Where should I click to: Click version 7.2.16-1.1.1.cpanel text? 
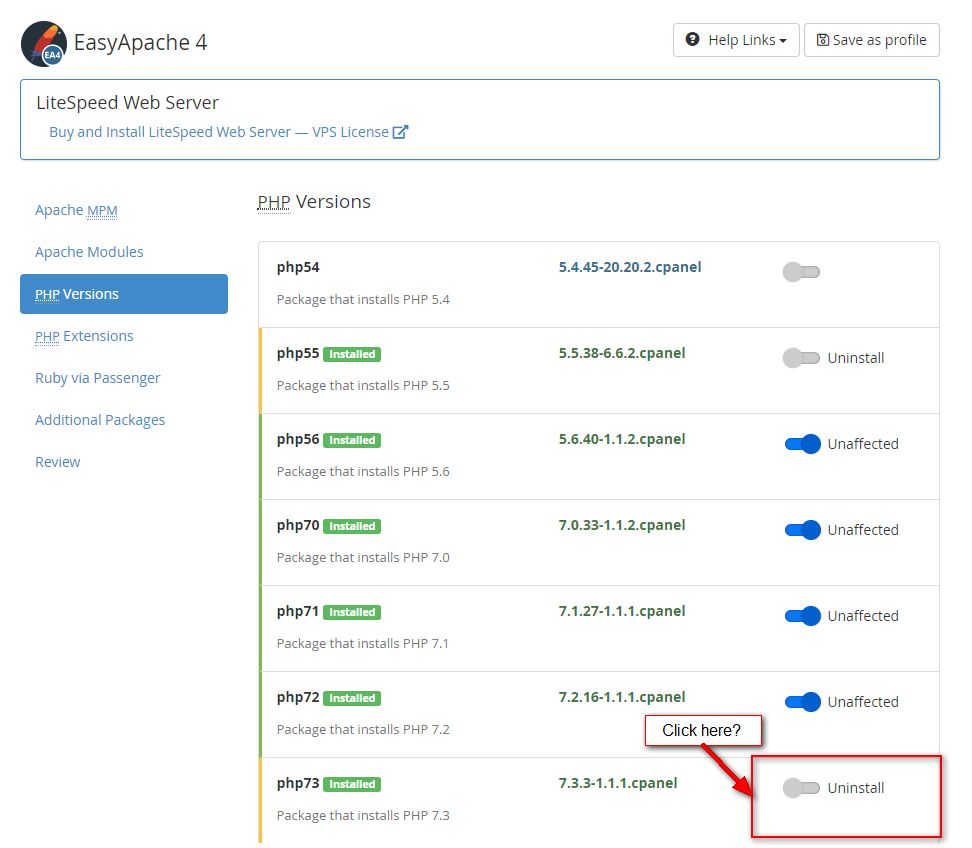(x=622, y=697)
